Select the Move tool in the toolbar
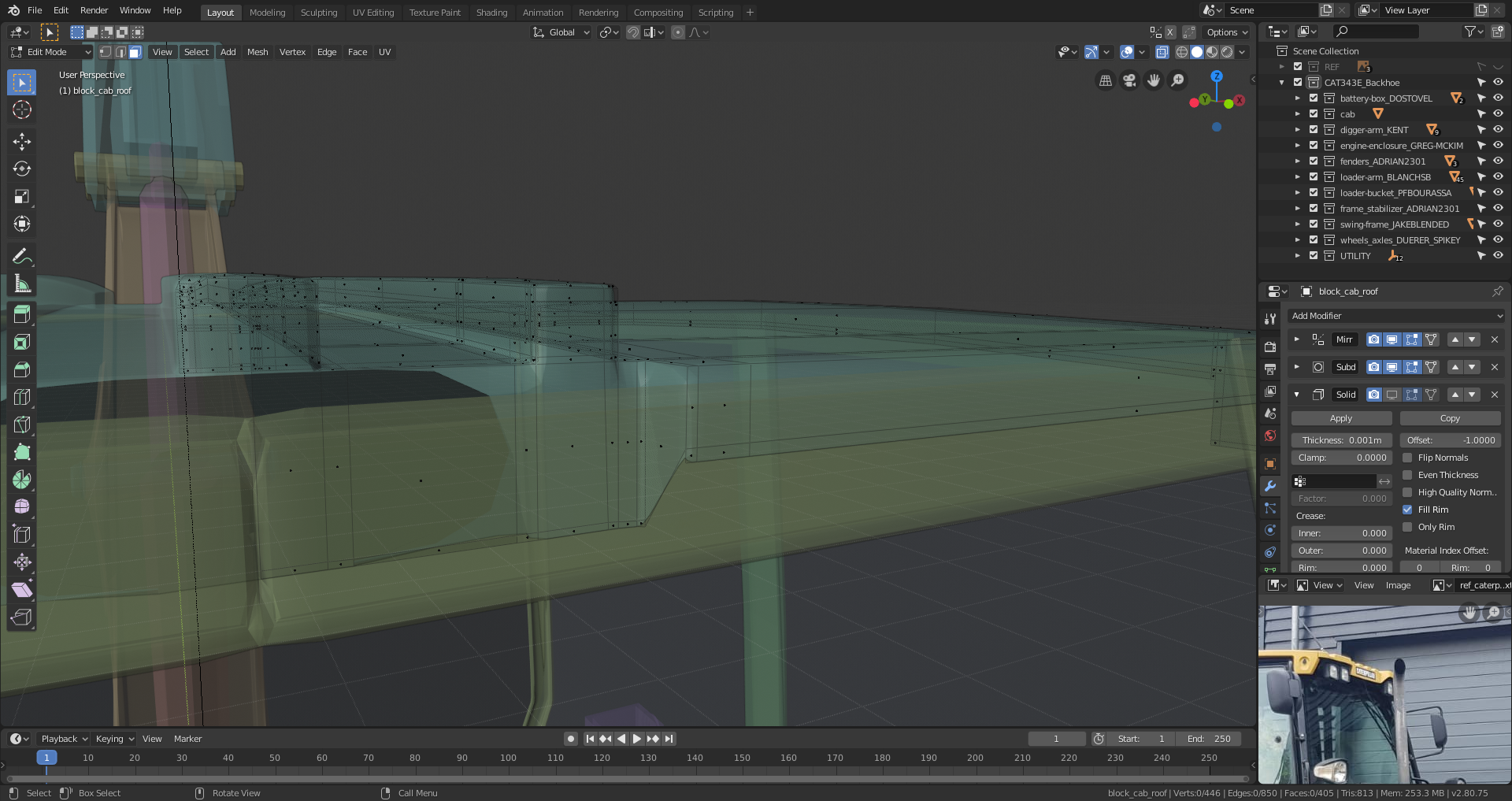 point(22,142)
